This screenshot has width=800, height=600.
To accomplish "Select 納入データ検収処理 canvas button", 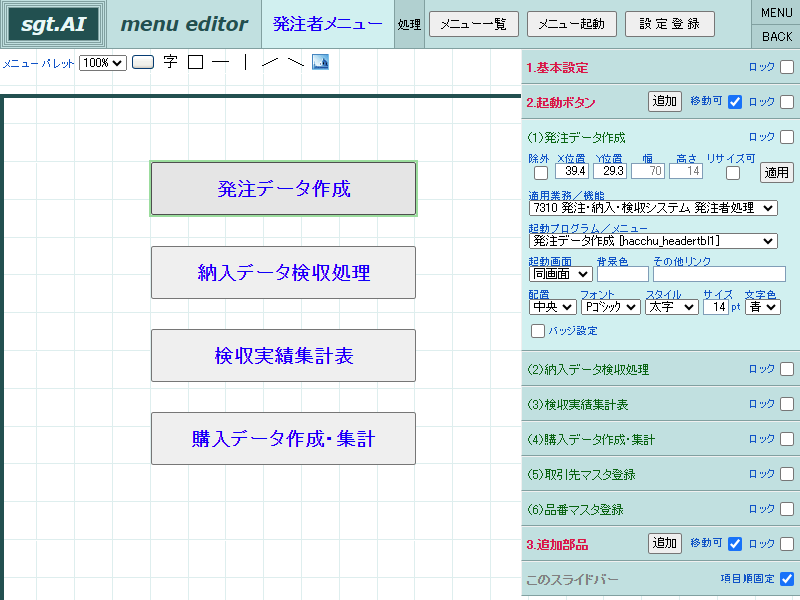I will pos(283,272).
